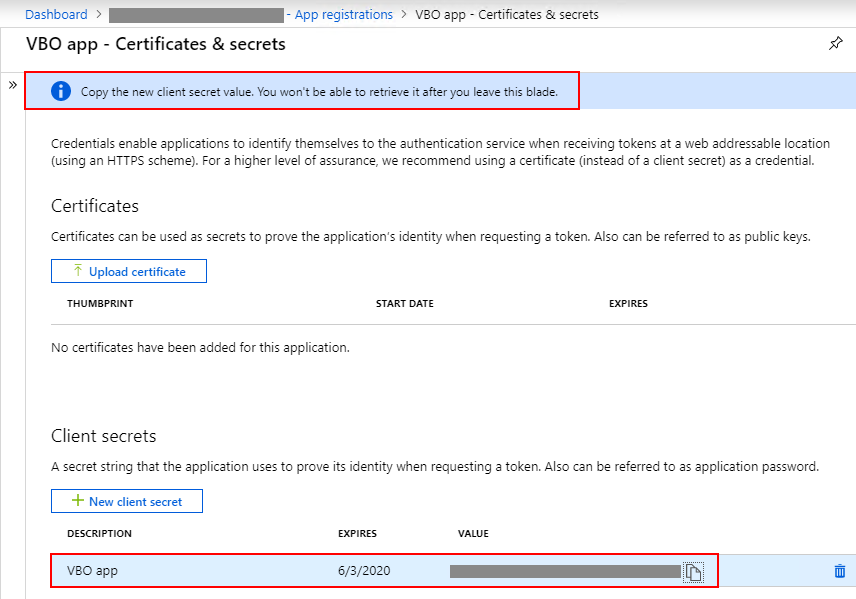Click the green plus icon on New client secret
The height and width of the screenshot is (599, 856).
[78, 501]
